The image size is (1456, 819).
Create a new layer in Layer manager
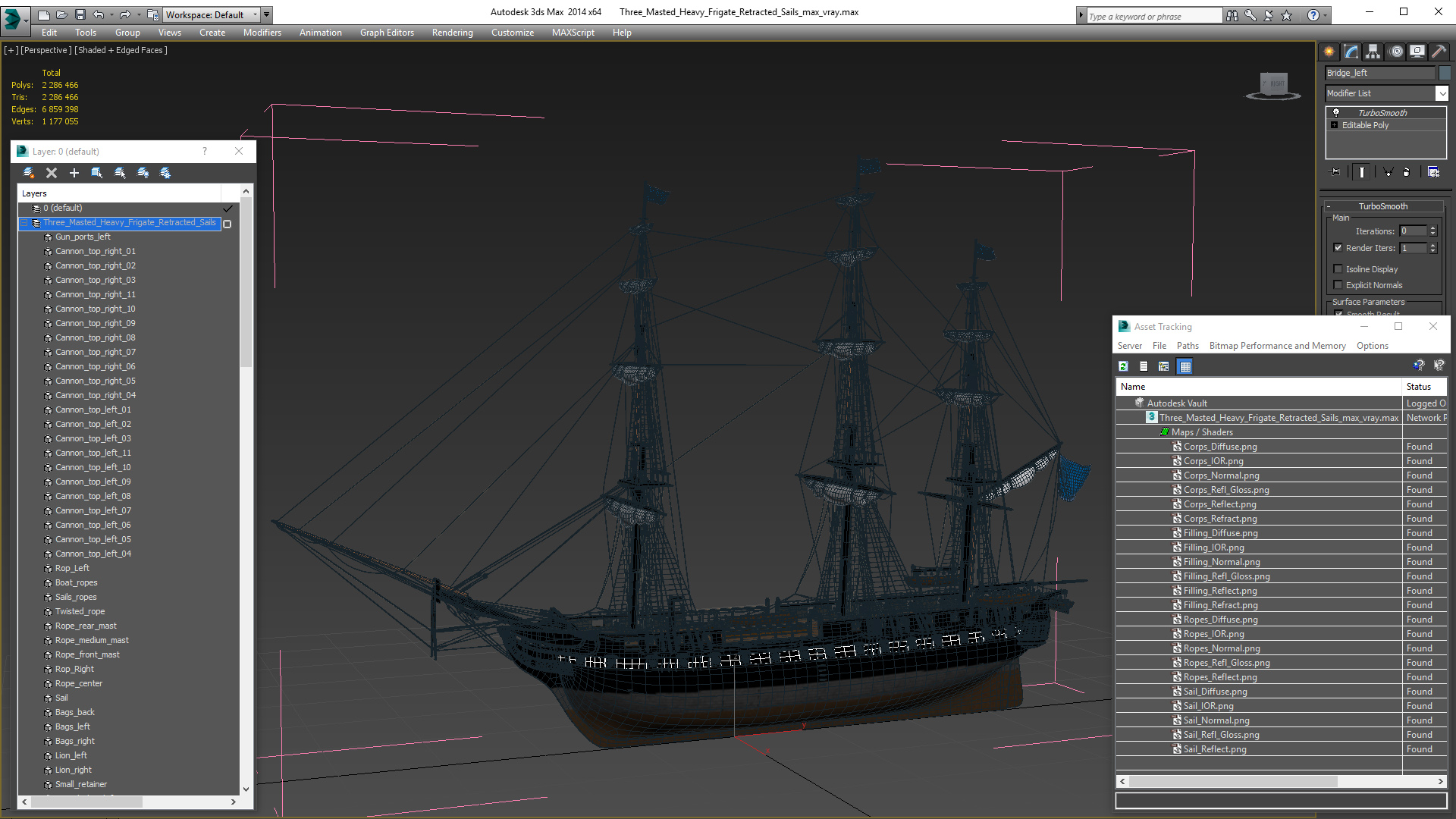tap(29, 173)
